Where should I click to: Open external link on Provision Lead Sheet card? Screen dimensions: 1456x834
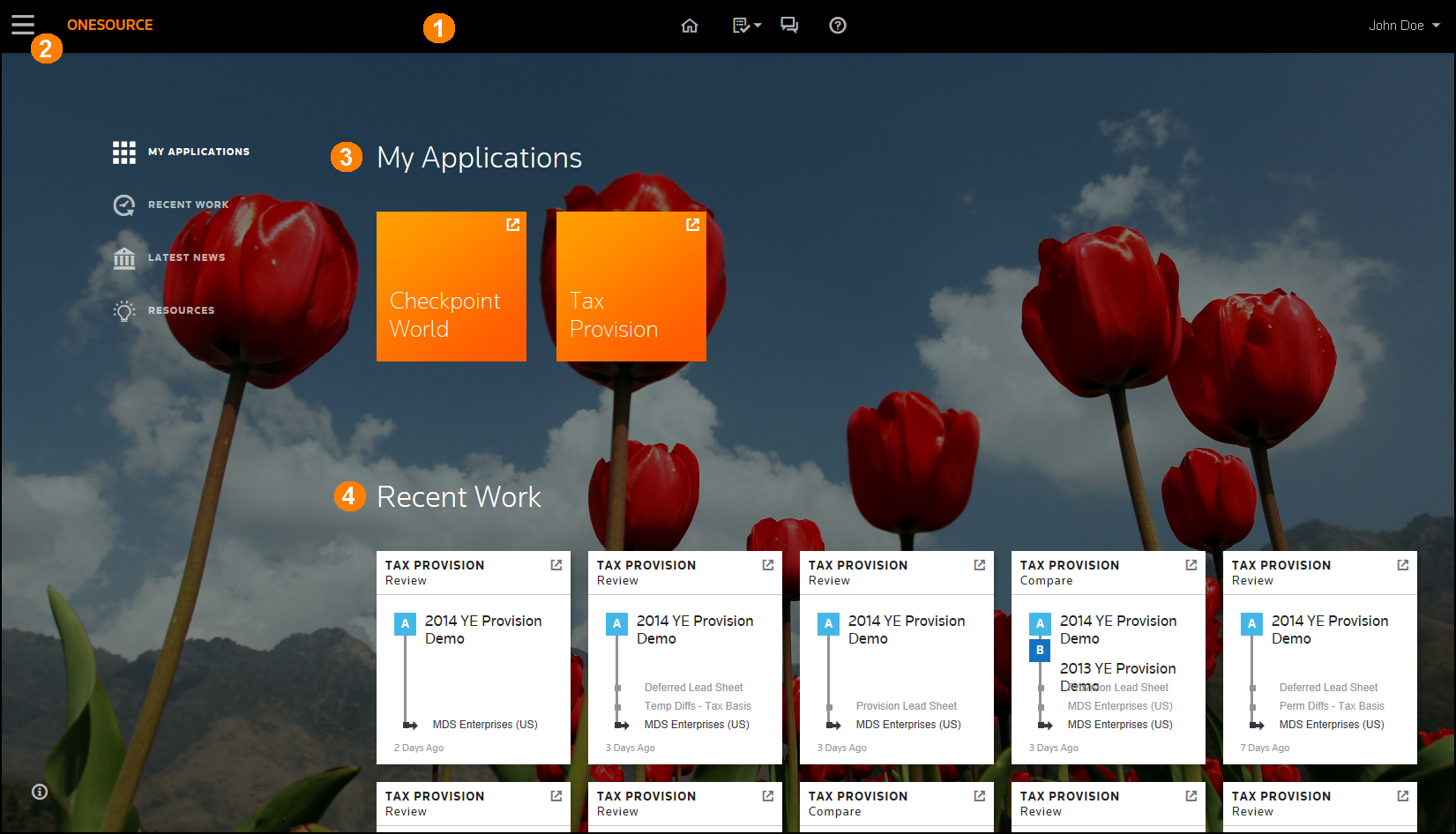980,565
